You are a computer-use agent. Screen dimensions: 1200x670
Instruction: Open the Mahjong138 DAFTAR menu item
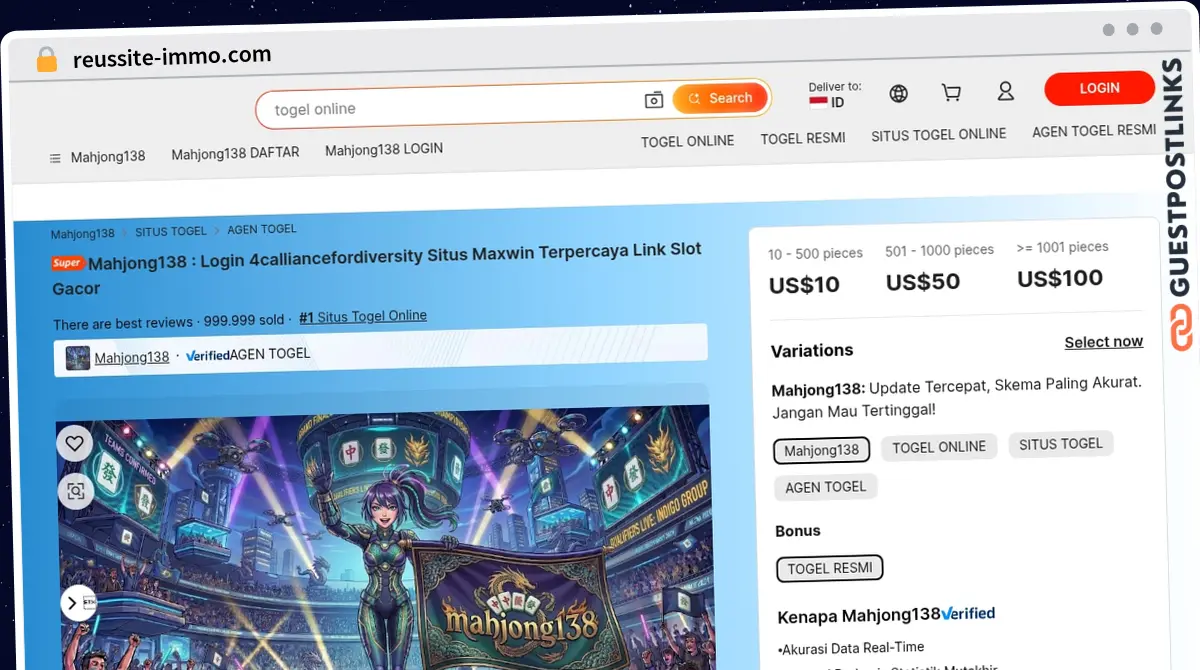point(235,154)
